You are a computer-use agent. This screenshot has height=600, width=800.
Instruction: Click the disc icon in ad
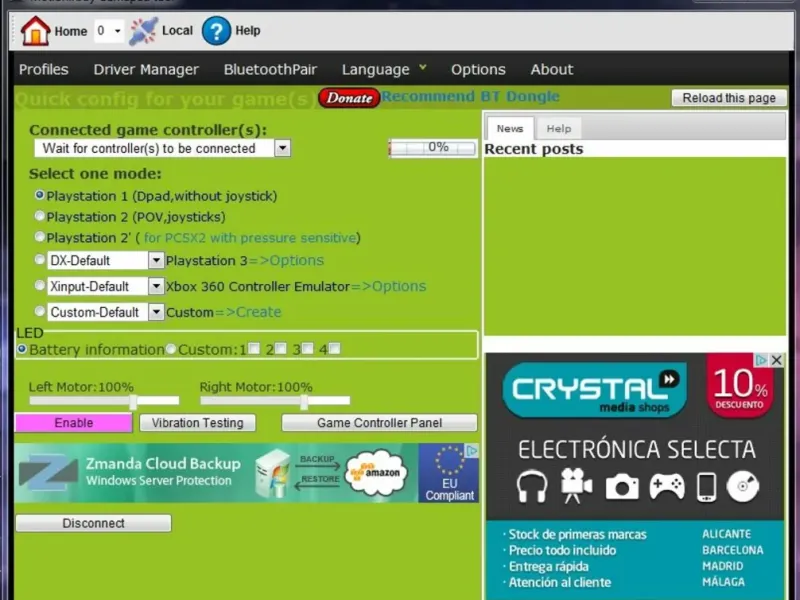click(x=743, y=487)
